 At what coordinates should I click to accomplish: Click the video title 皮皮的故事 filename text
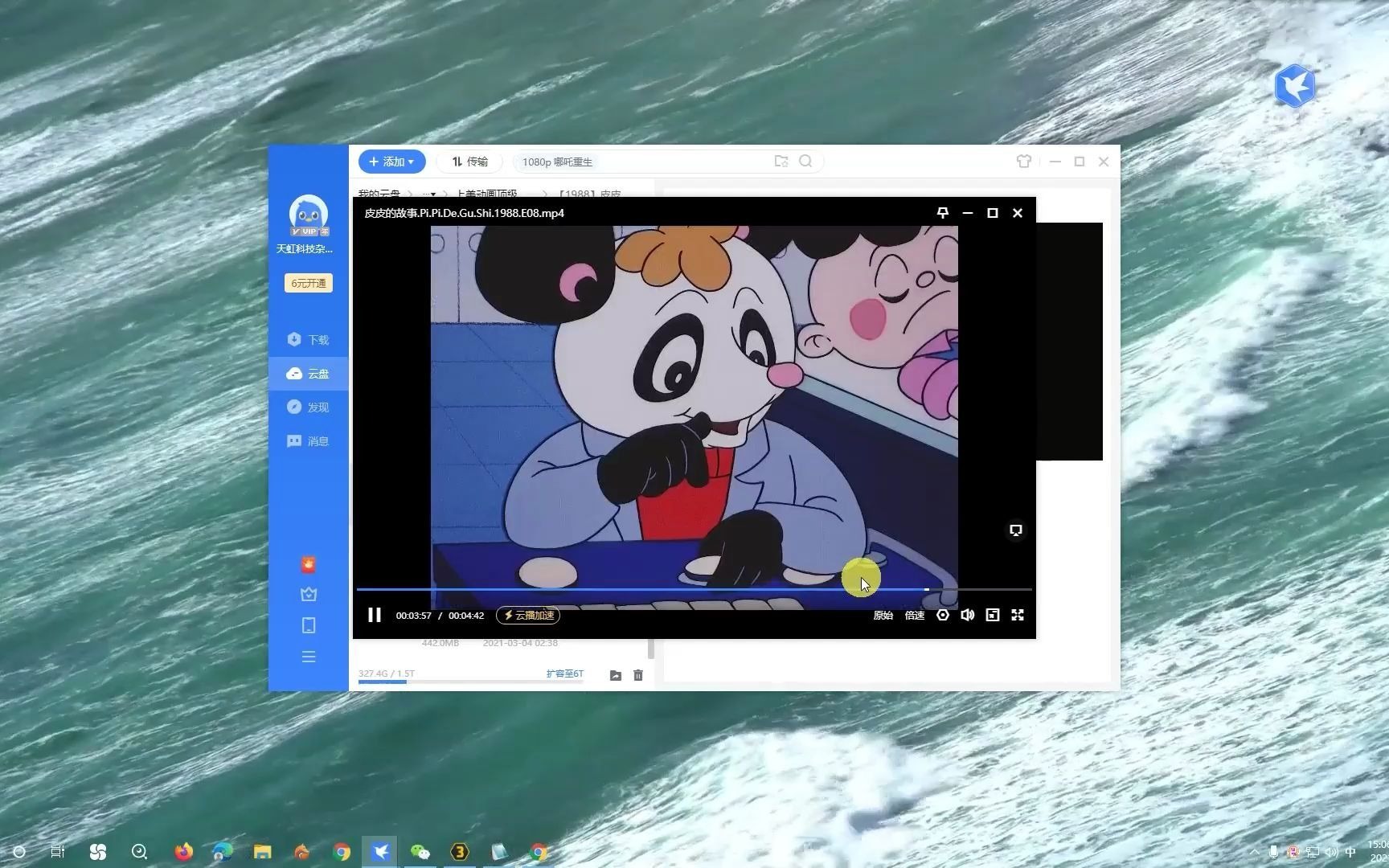[465, 213]
